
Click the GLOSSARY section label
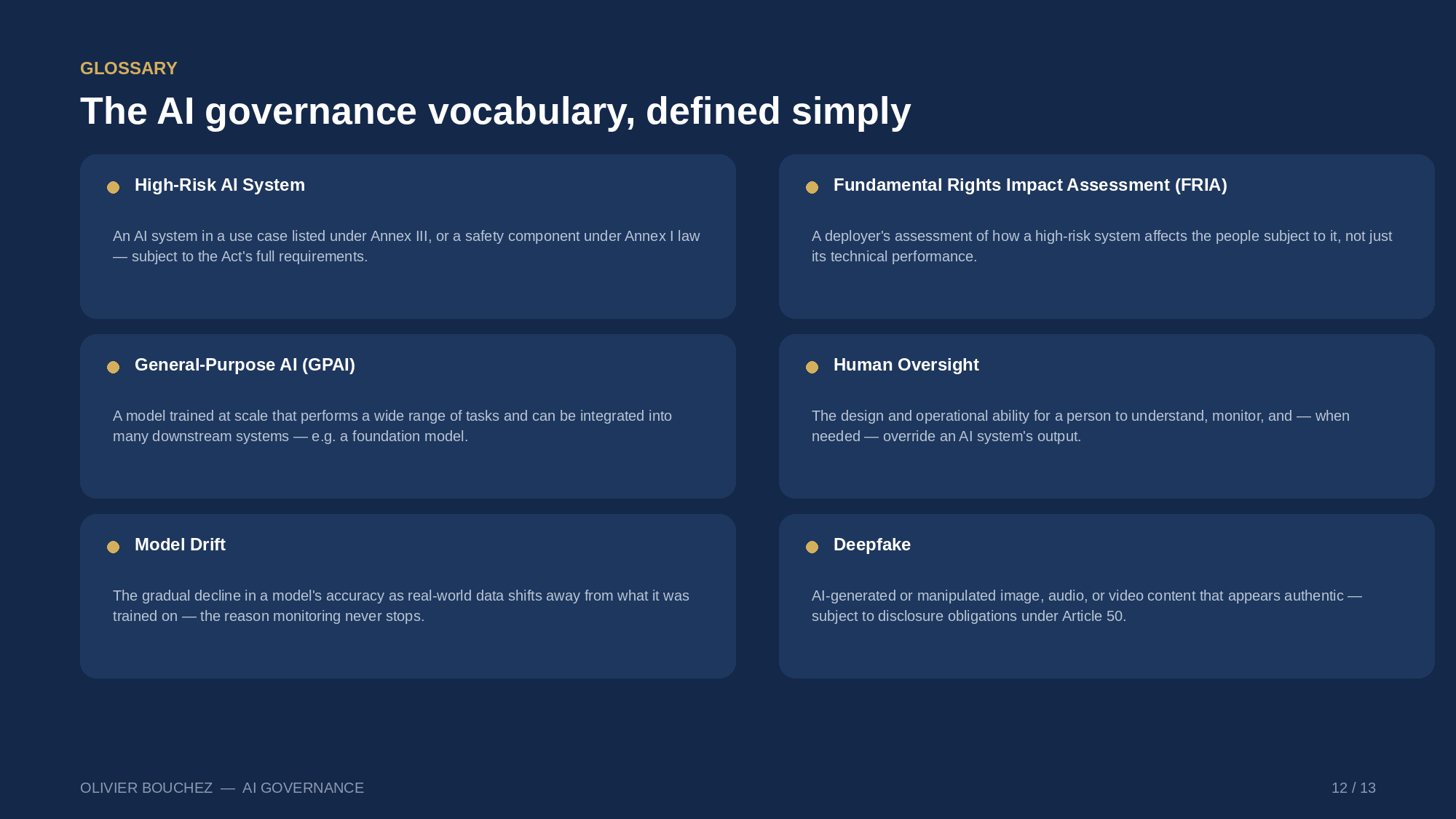point(129,68)
